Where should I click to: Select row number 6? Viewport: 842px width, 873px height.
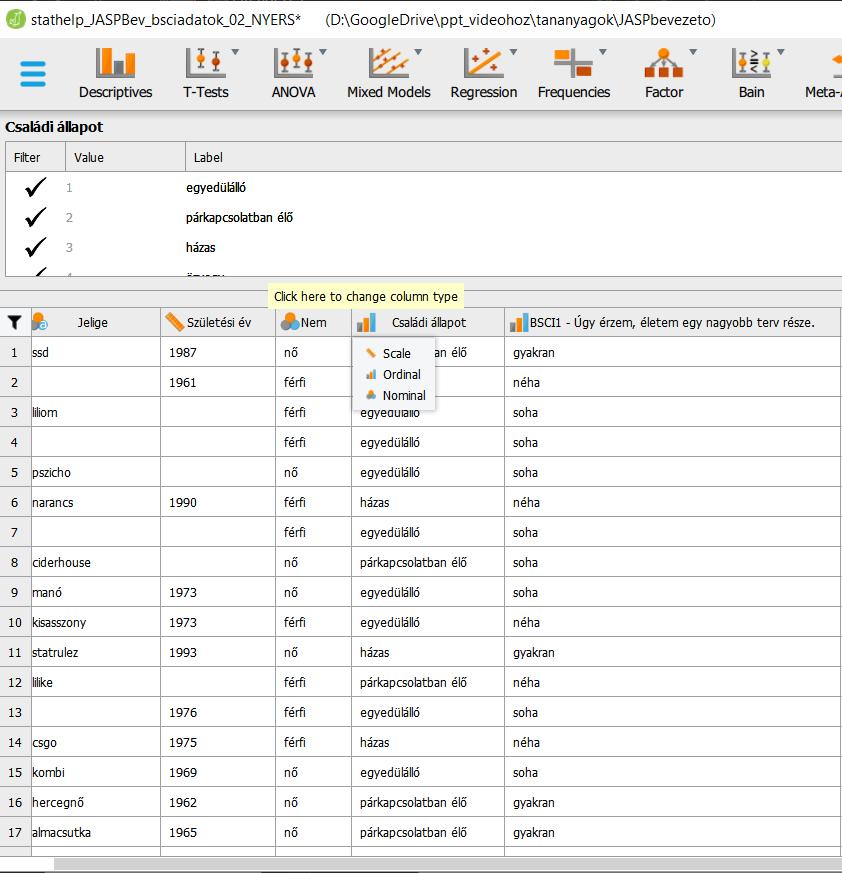coord(15,503)
